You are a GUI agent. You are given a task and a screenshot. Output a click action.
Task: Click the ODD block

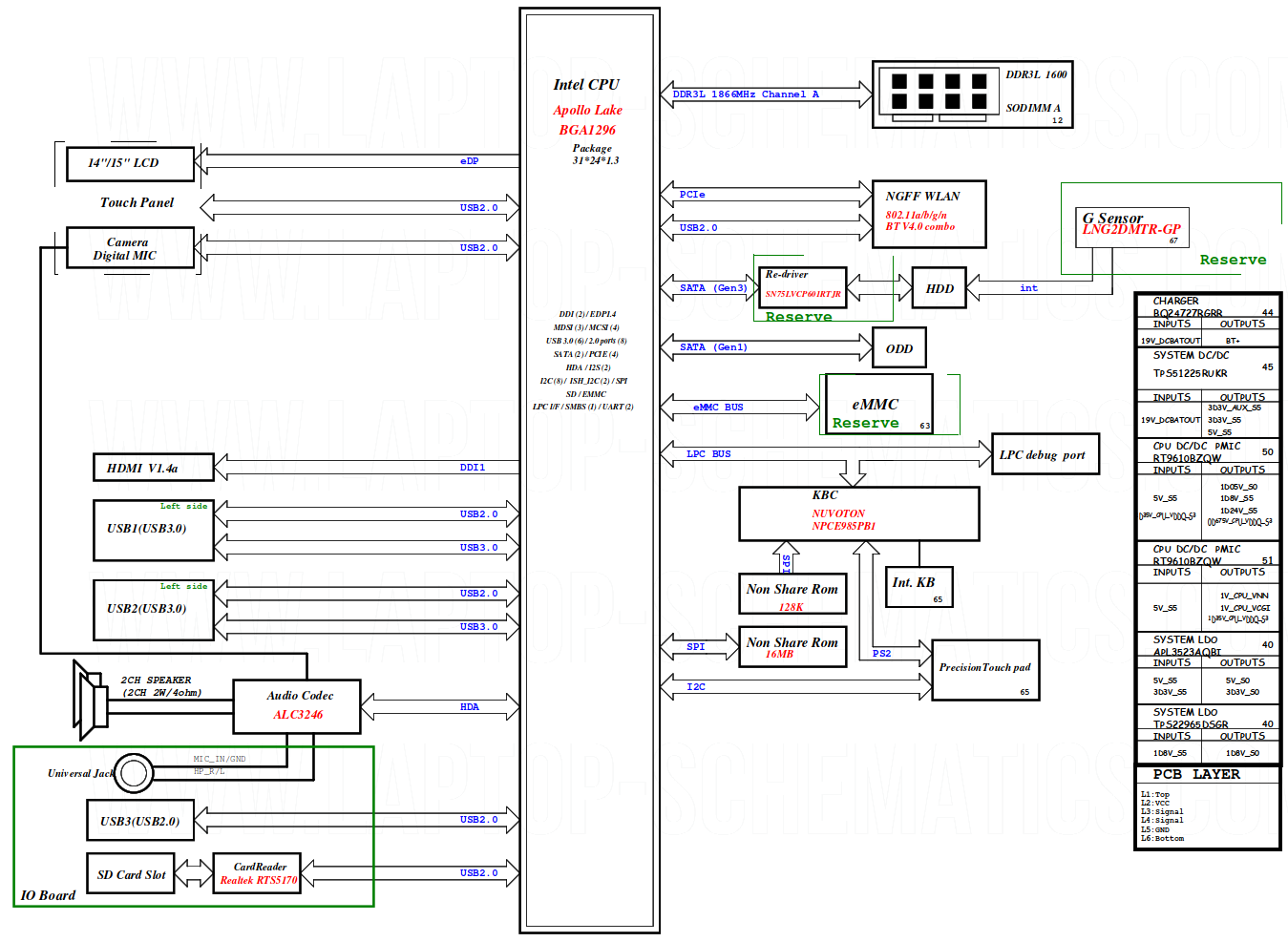tap(899, 348)
